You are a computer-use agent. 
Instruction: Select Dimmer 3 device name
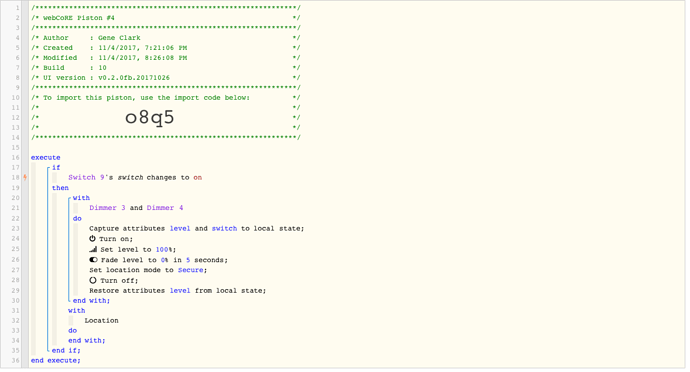click(107, 208)
